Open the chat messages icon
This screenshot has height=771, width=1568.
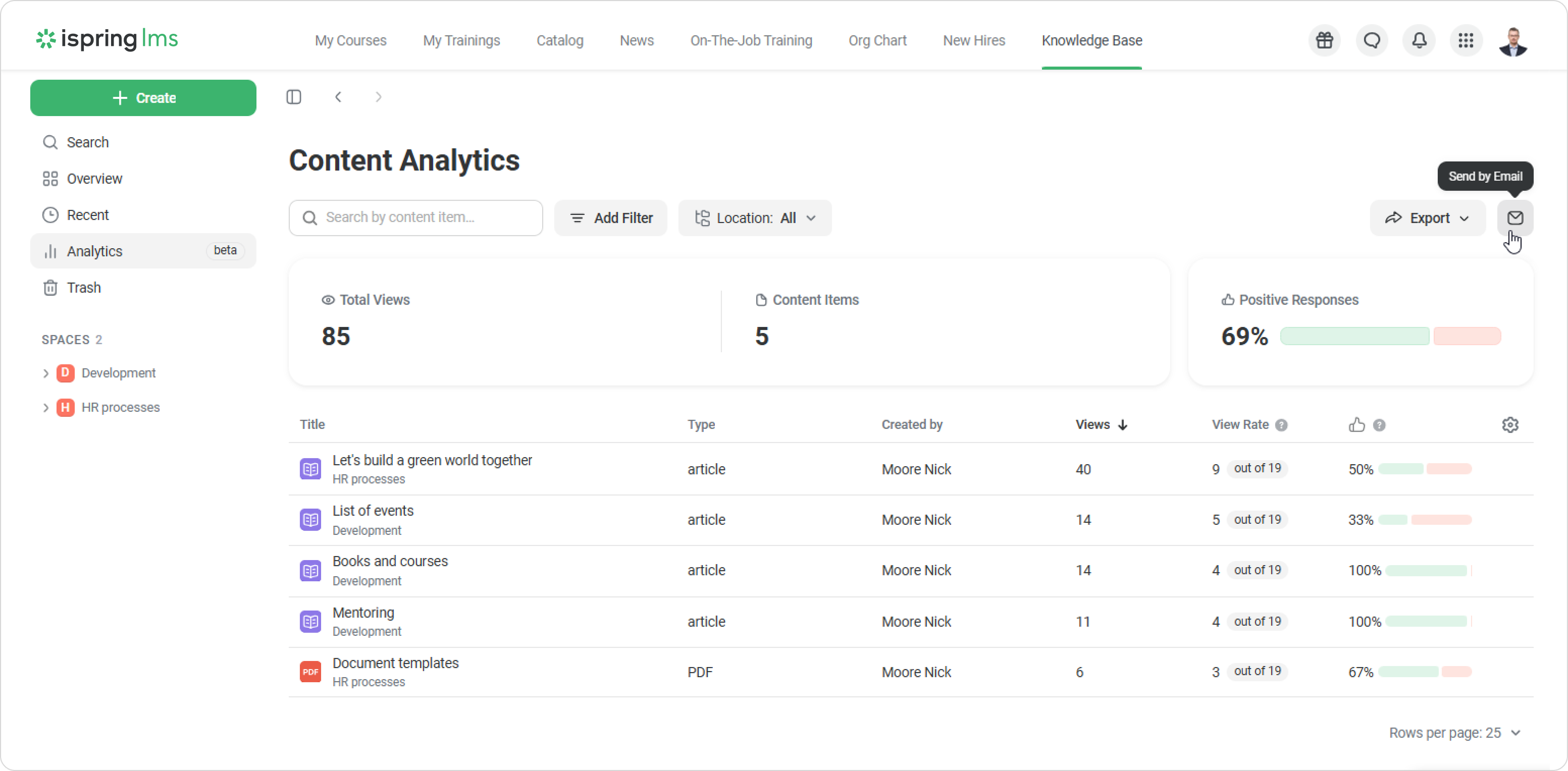click(1372, 41)
